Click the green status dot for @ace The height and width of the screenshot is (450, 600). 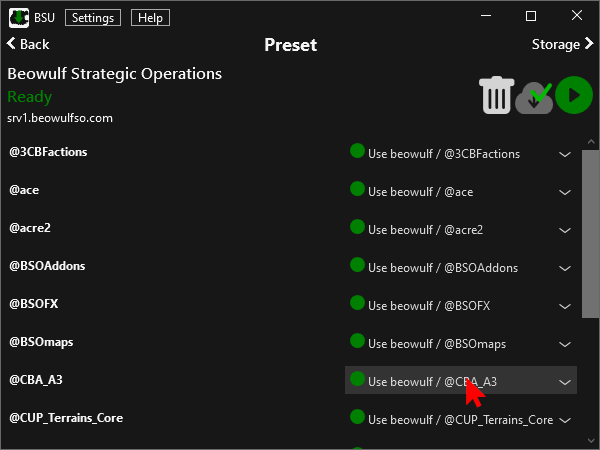coord(357,189)
